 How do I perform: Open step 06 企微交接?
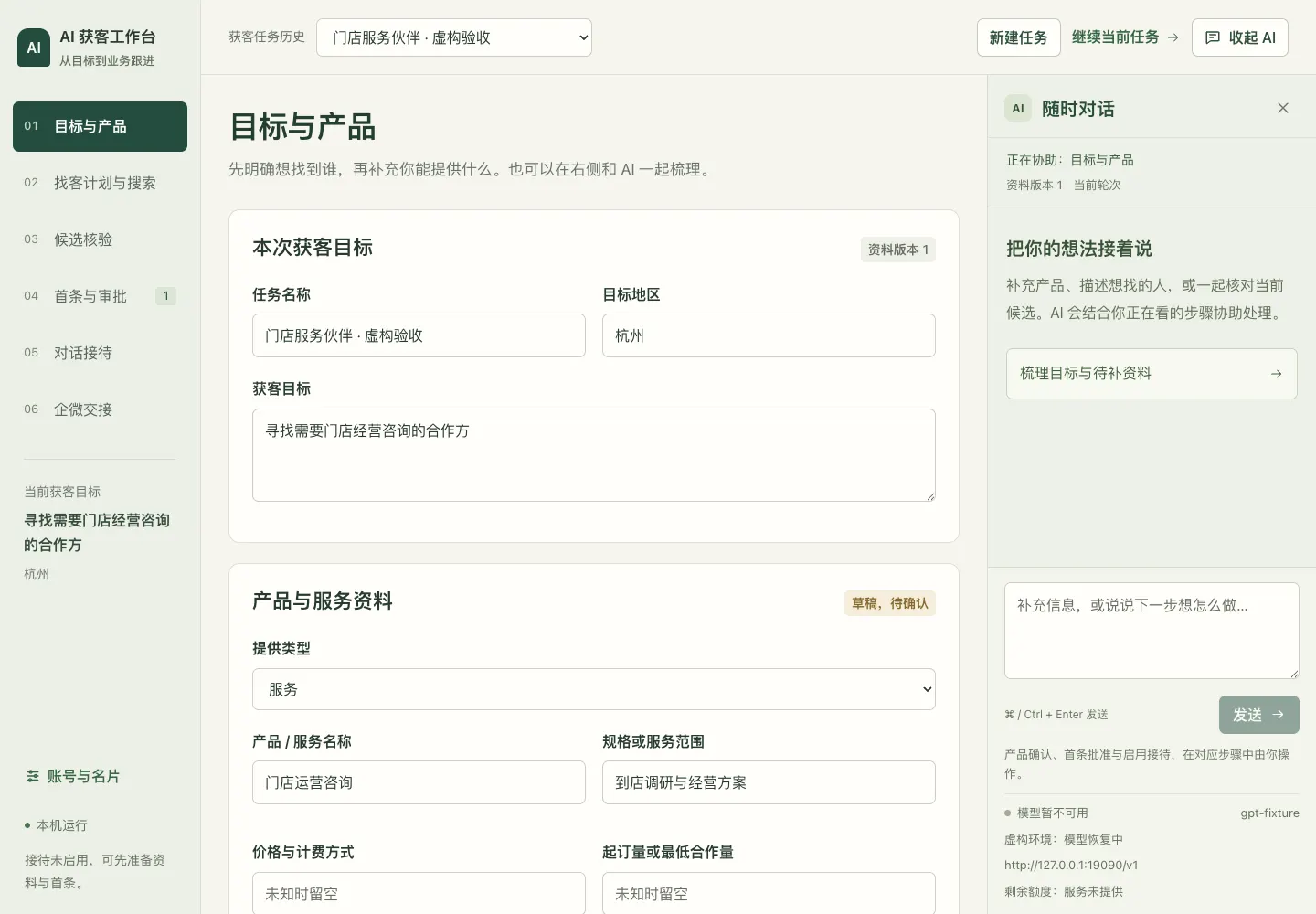[100, 409]
